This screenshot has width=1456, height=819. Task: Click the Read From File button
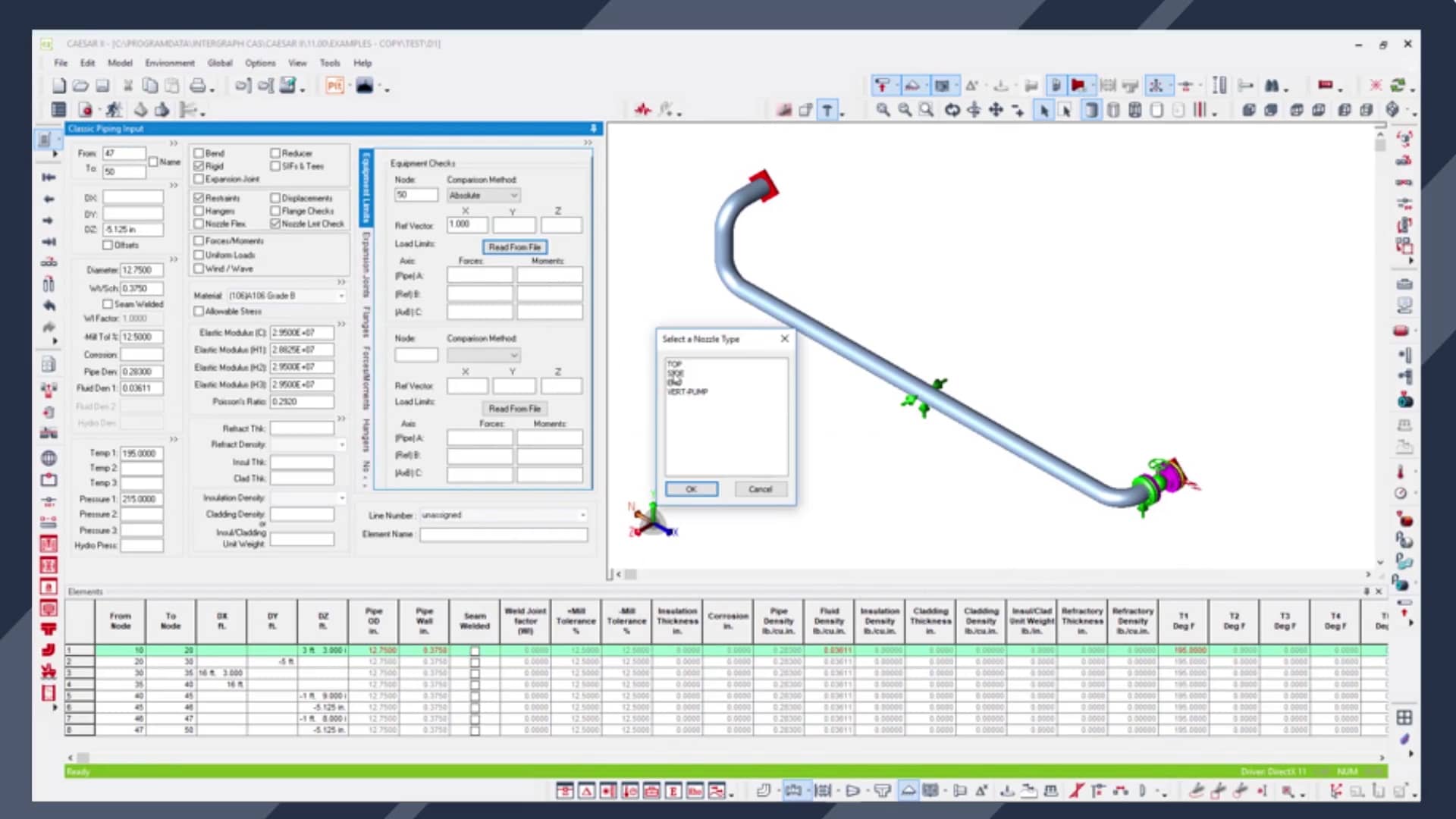point(515,246)
